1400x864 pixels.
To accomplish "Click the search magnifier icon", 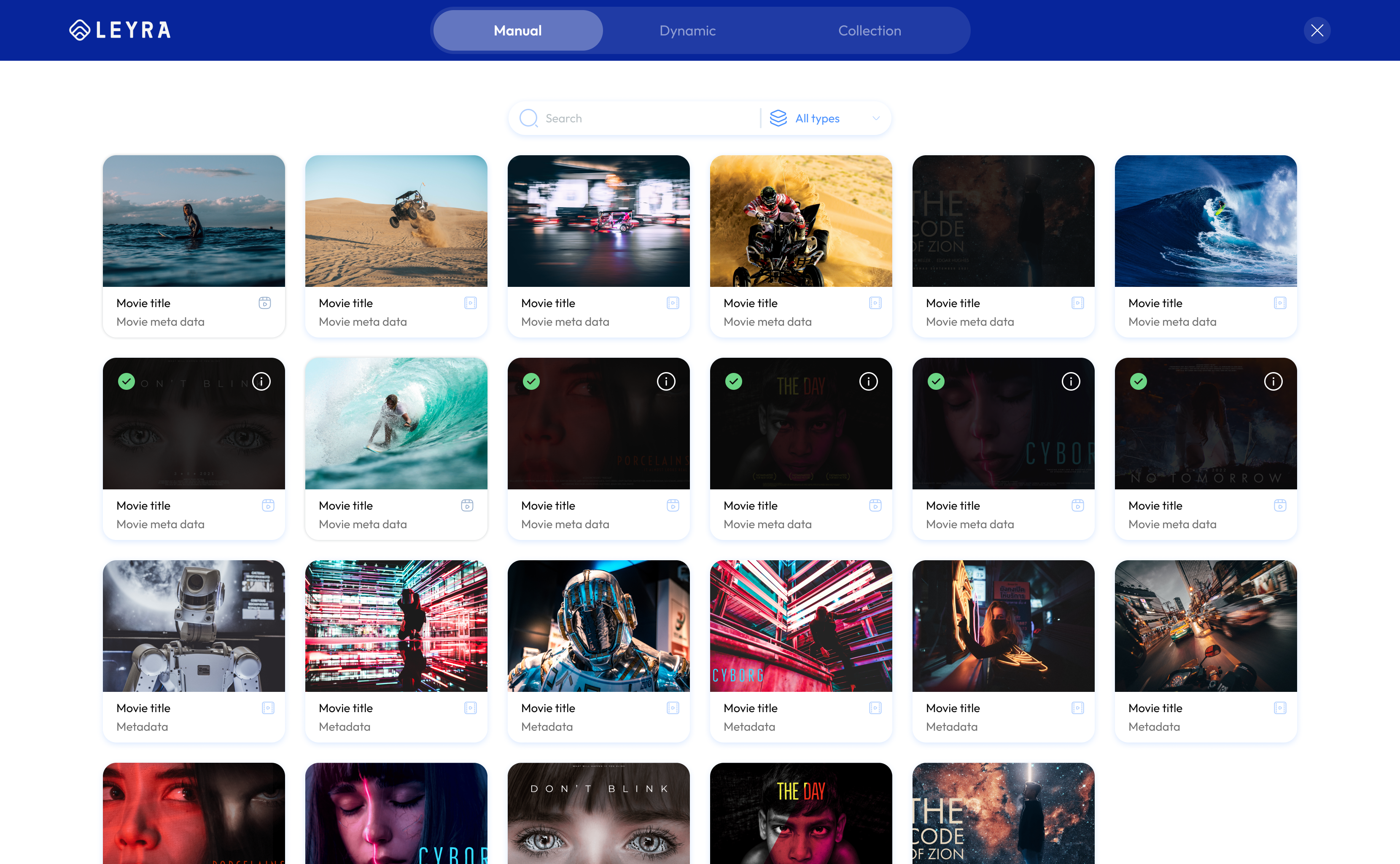I will click(x=528, y=118).
